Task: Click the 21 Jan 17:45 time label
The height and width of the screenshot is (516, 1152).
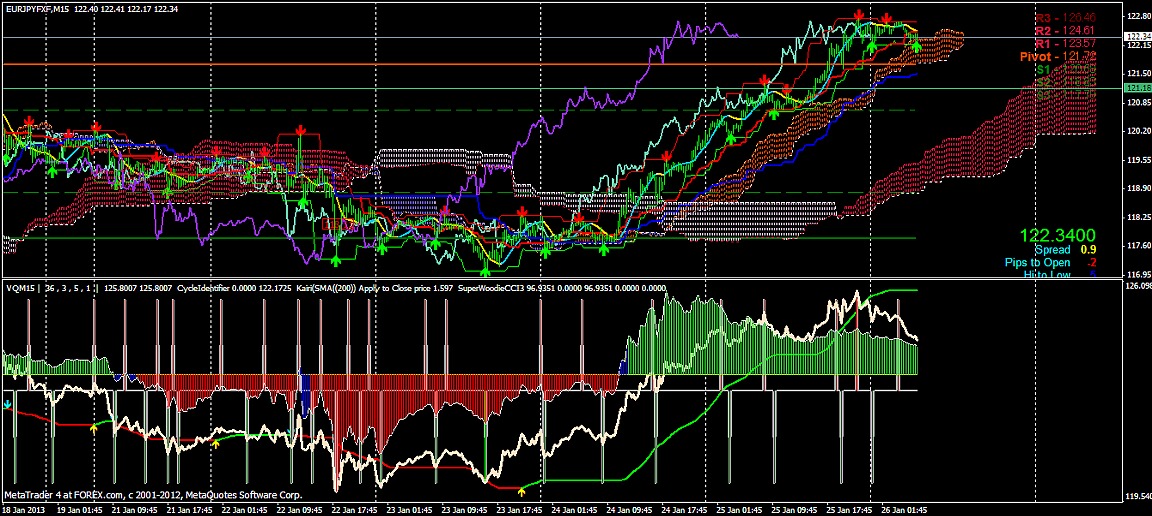Action: point(191,509)
